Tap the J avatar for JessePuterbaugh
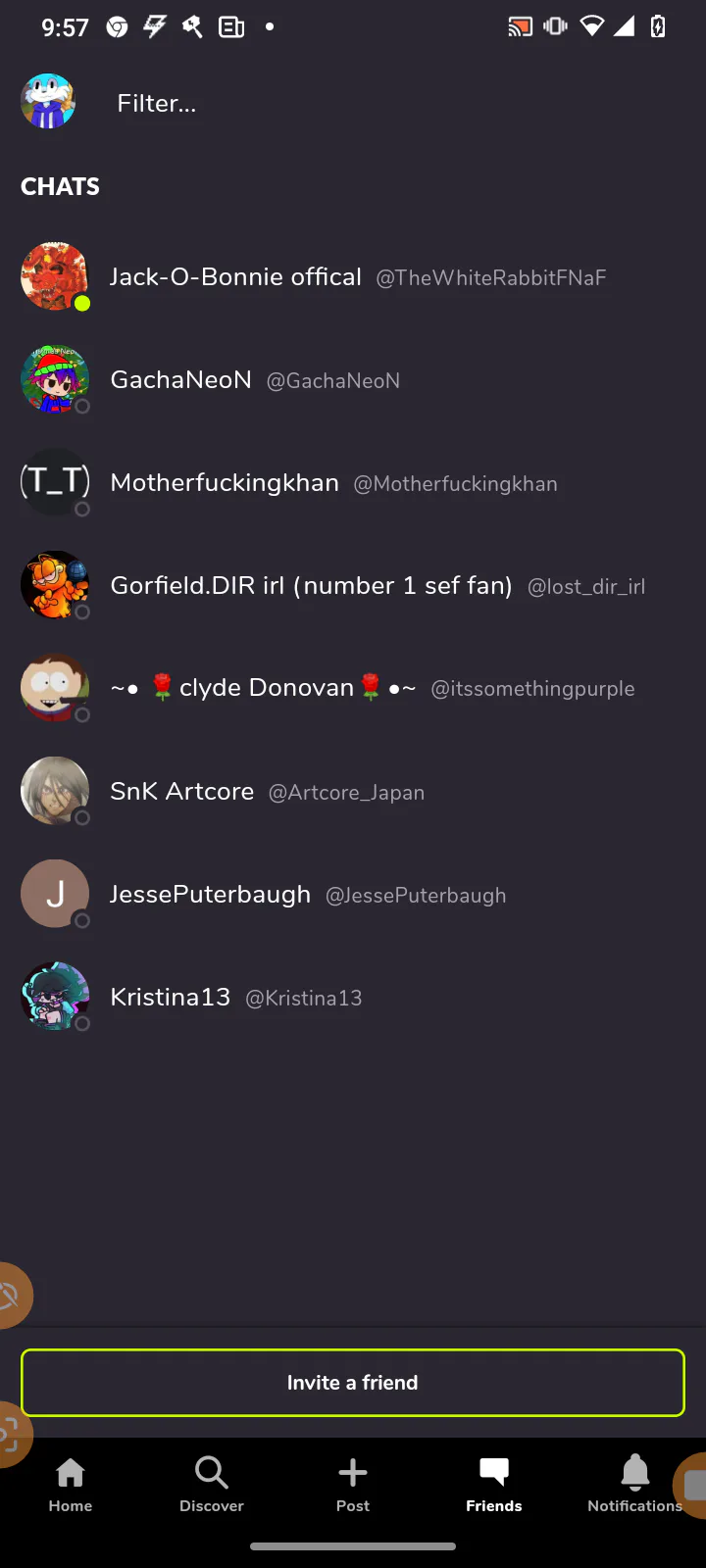The image size is (706, 1568). click(55, 894)
